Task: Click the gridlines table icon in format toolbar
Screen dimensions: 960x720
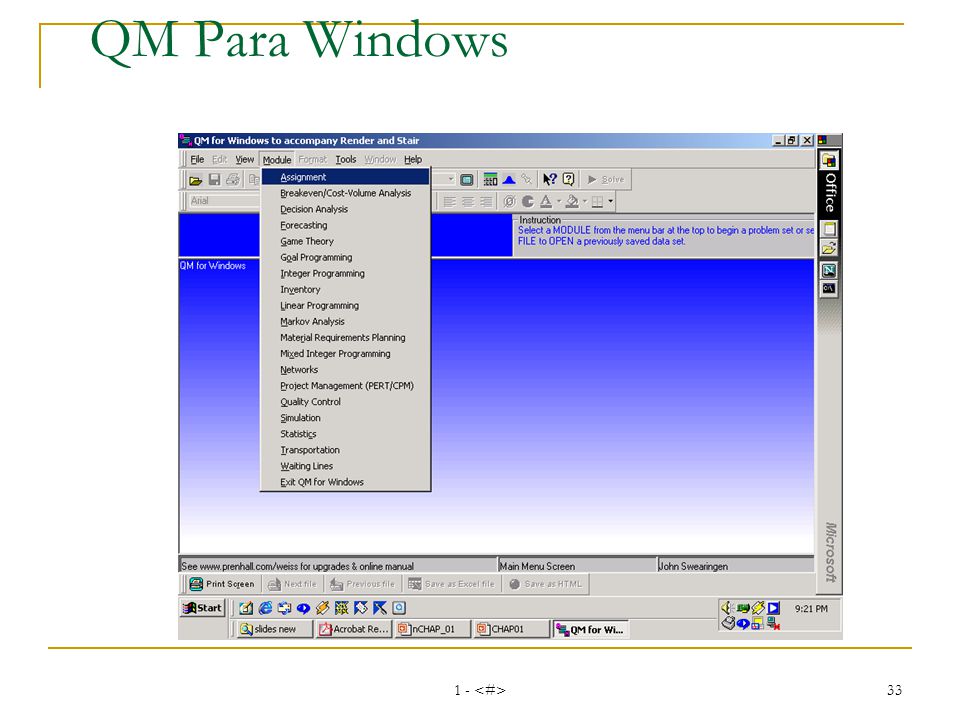Action: [598, 201]
